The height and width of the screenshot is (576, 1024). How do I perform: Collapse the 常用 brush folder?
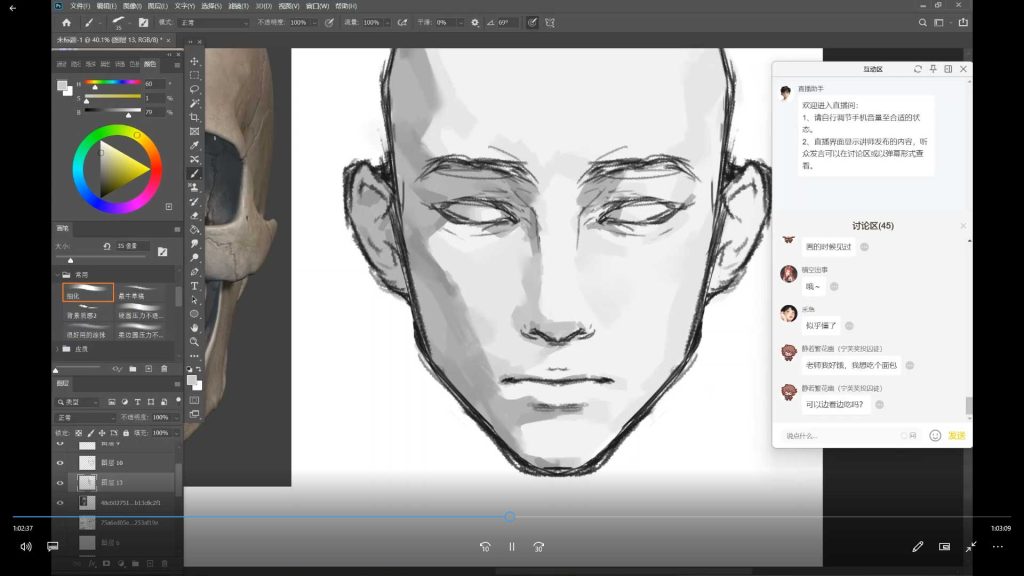click(x=57, y=275)
